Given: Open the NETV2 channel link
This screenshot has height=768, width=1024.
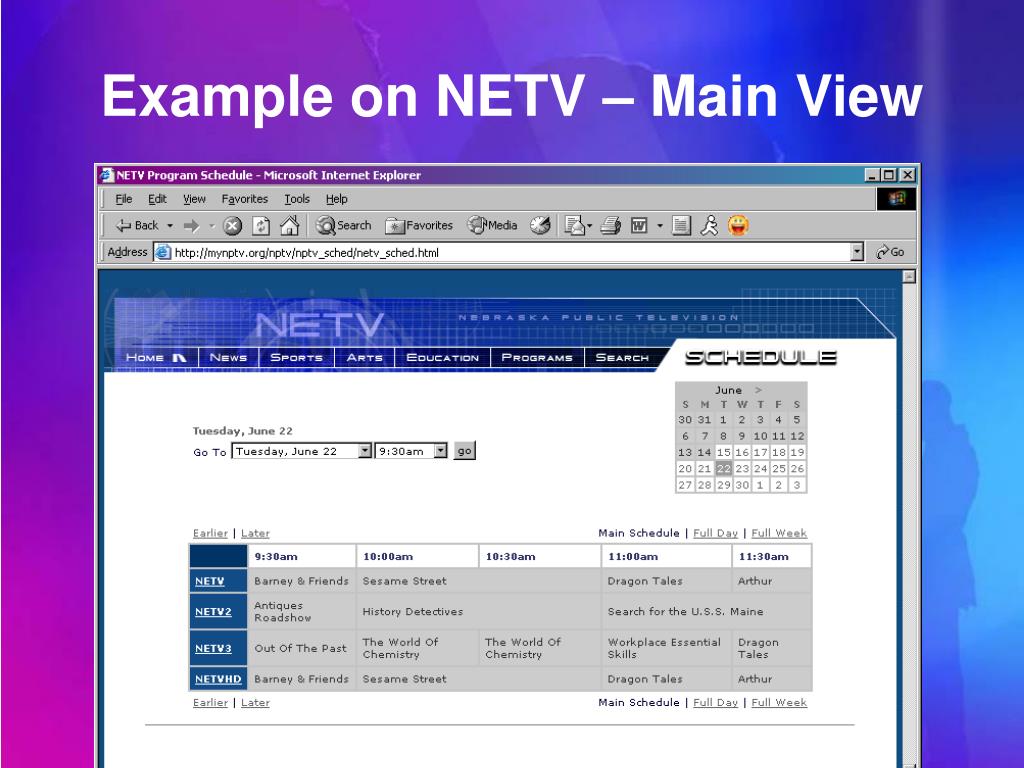Looking at the screenshot, I should 213,612.
